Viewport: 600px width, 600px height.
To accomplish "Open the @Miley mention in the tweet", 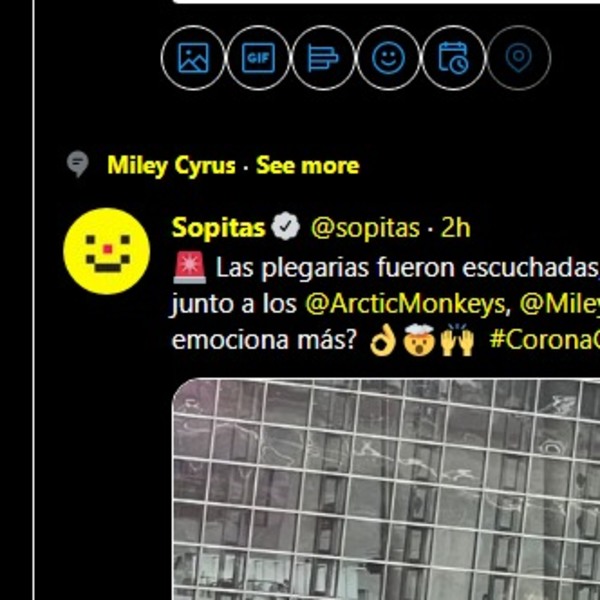I will coord(559,304).
